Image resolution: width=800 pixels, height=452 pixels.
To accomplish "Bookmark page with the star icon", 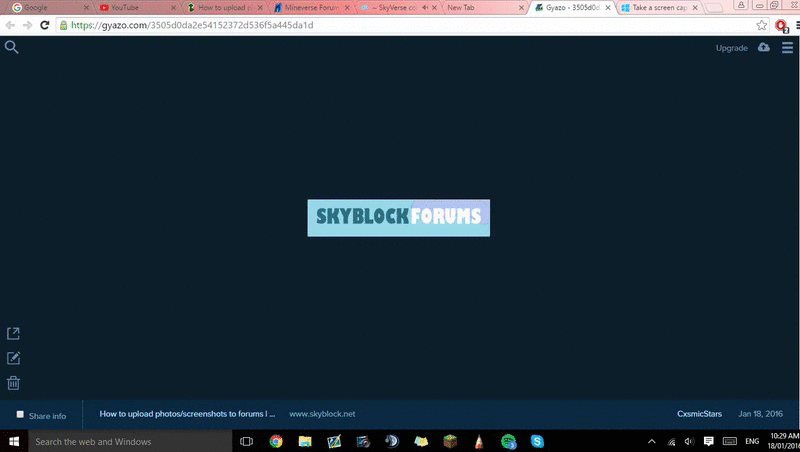I will [x=761, y=25].
